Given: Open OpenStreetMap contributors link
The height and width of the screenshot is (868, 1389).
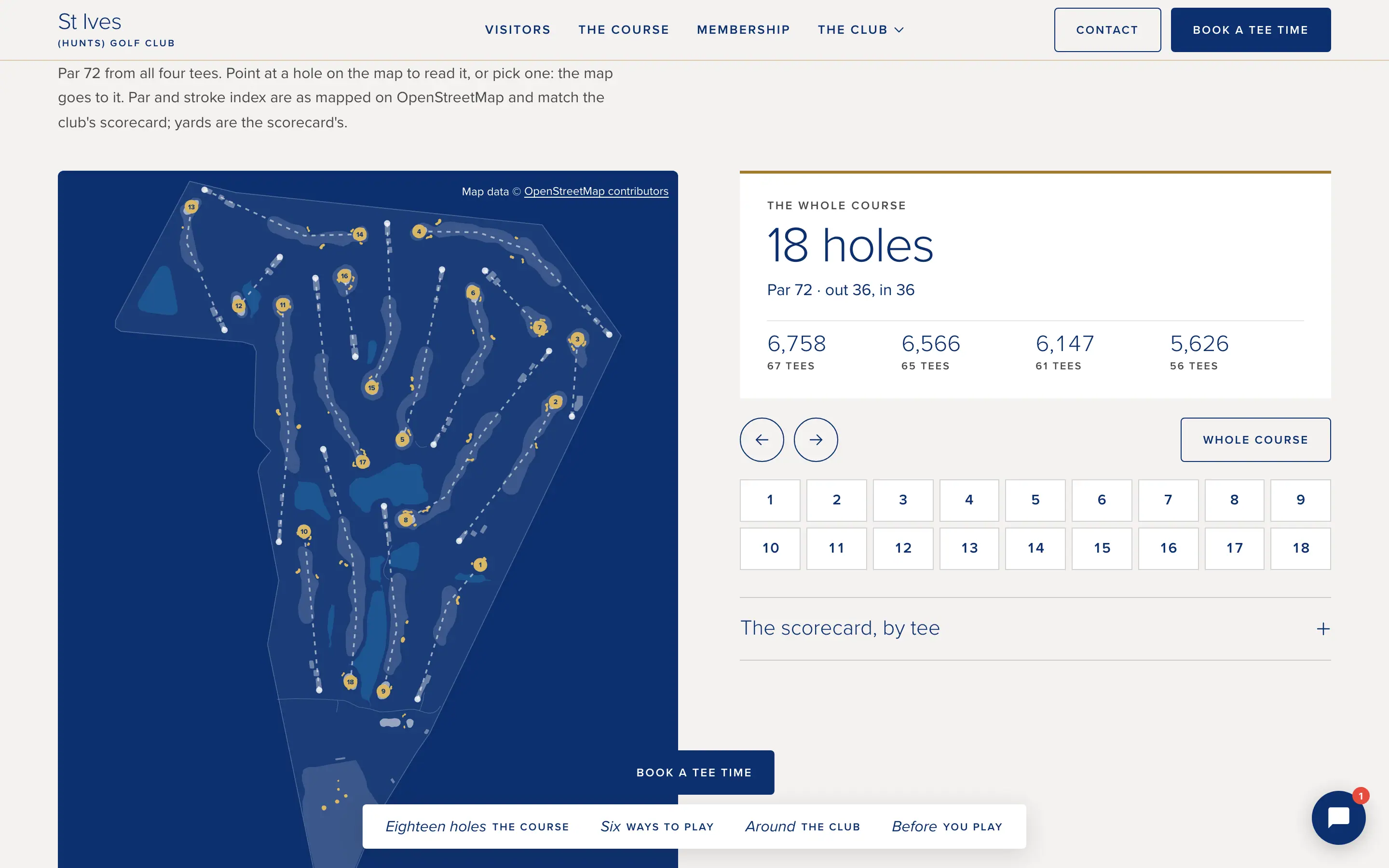Looking at the screenshot, I should click(x=596, y=191).
